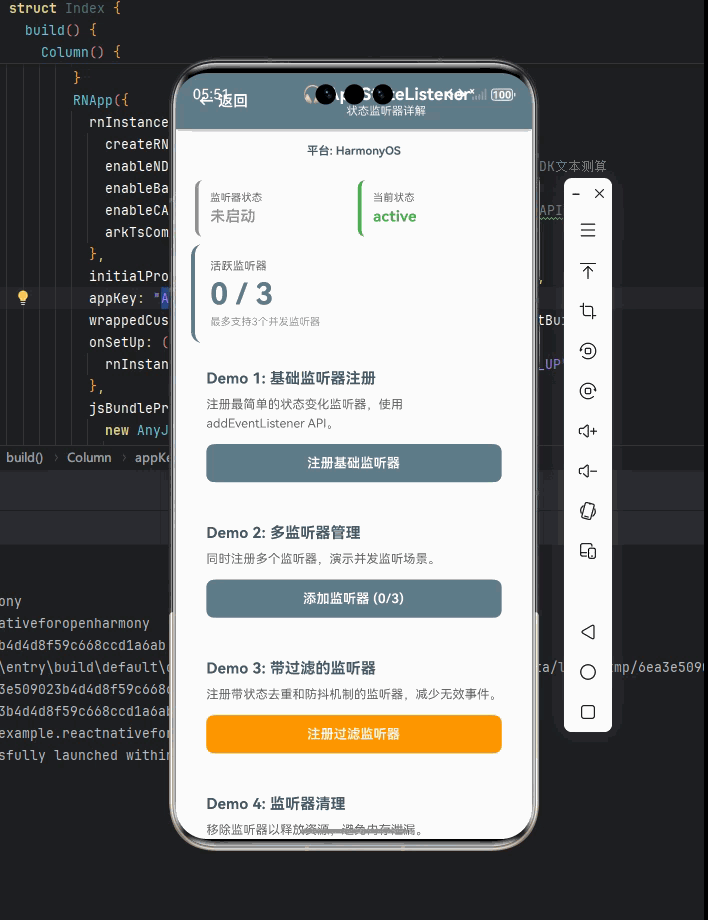This screenshot has height=920, width=708.
Task: Select Column breadcrumb in editor
Action: point(89,458)
